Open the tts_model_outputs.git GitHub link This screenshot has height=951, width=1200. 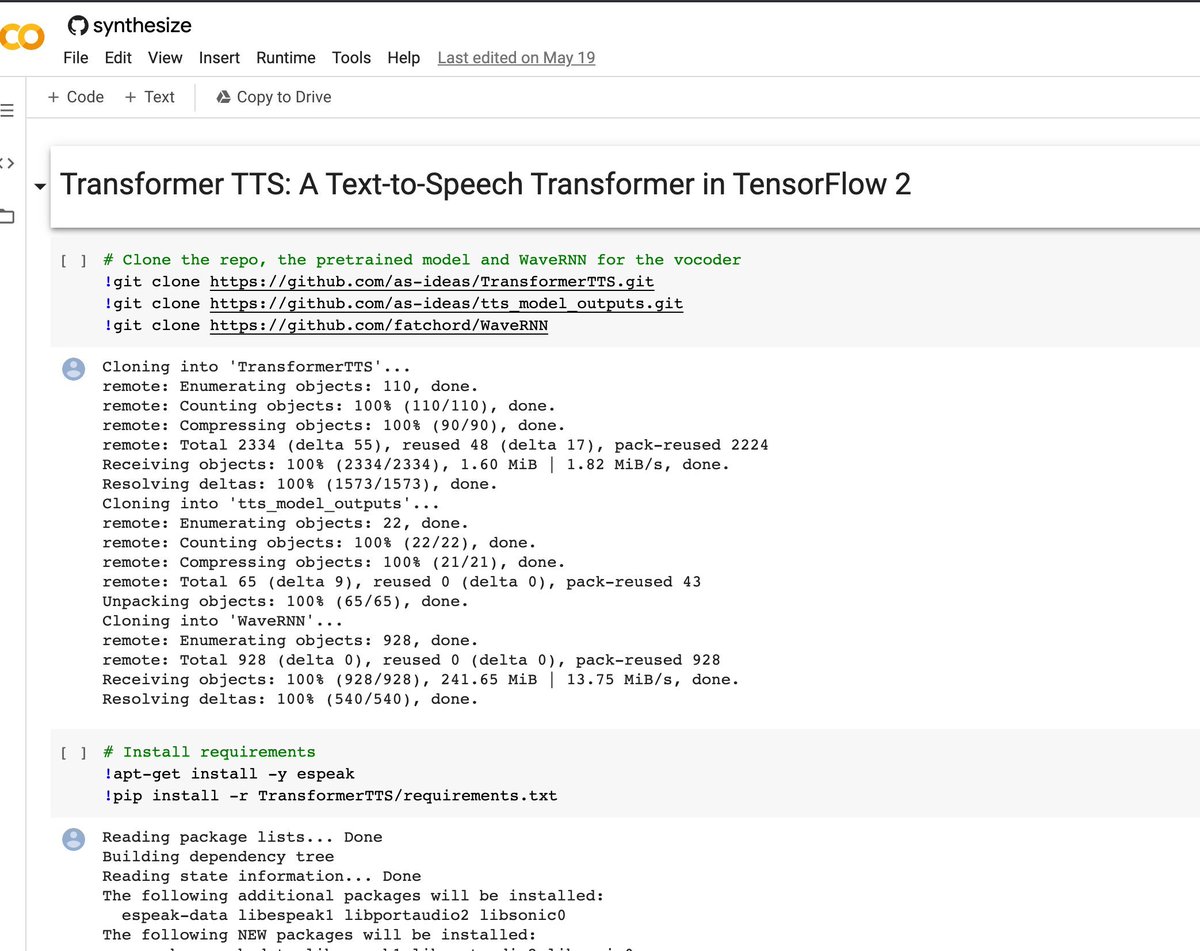(x=446, y=303)
